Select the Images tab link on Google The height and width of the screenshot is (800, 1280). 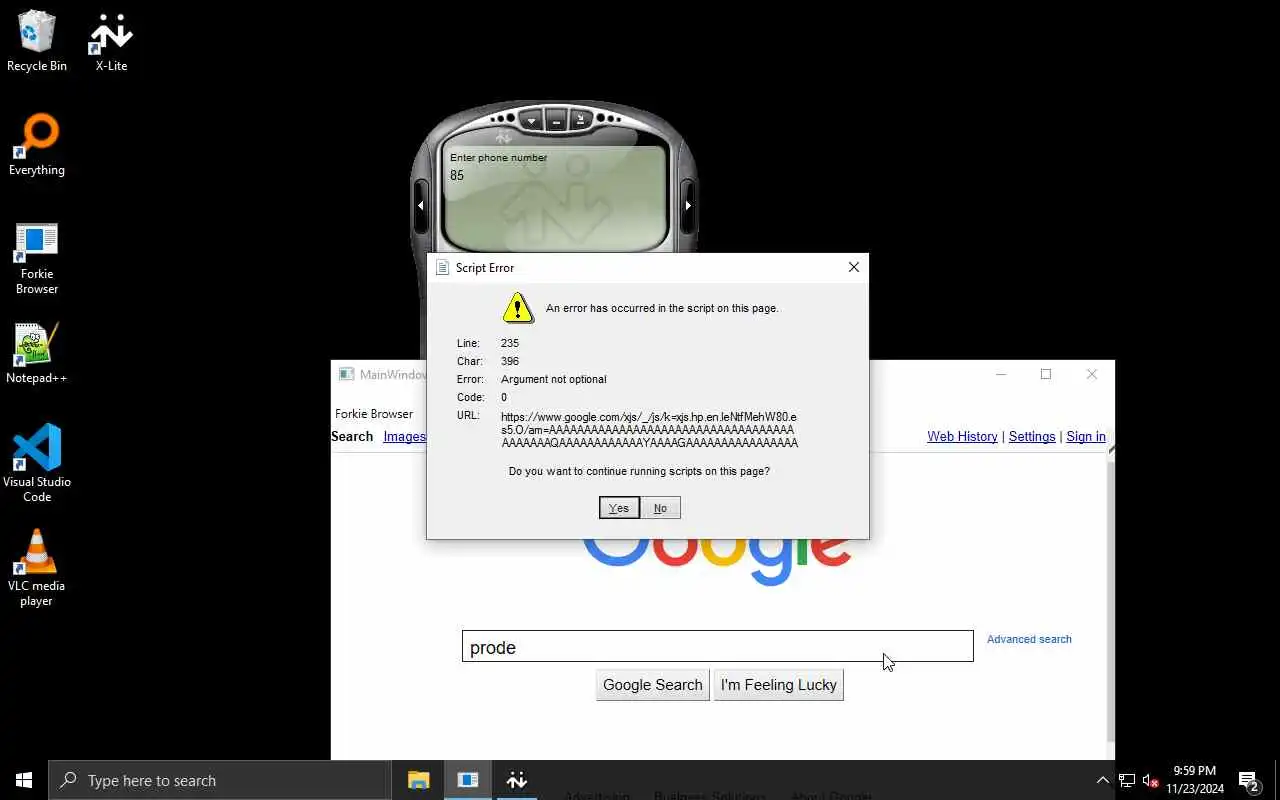404,436
